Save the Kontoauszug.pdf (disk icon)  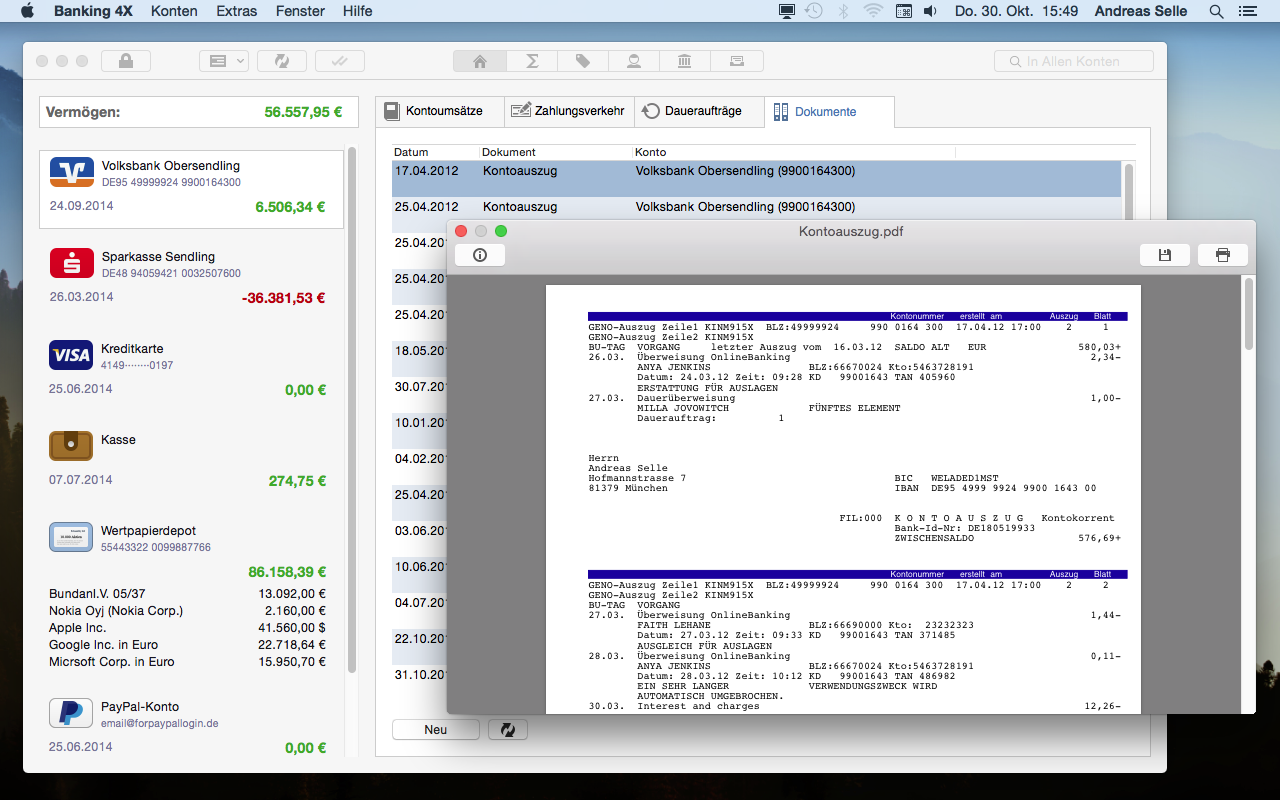click(1164, 254)
